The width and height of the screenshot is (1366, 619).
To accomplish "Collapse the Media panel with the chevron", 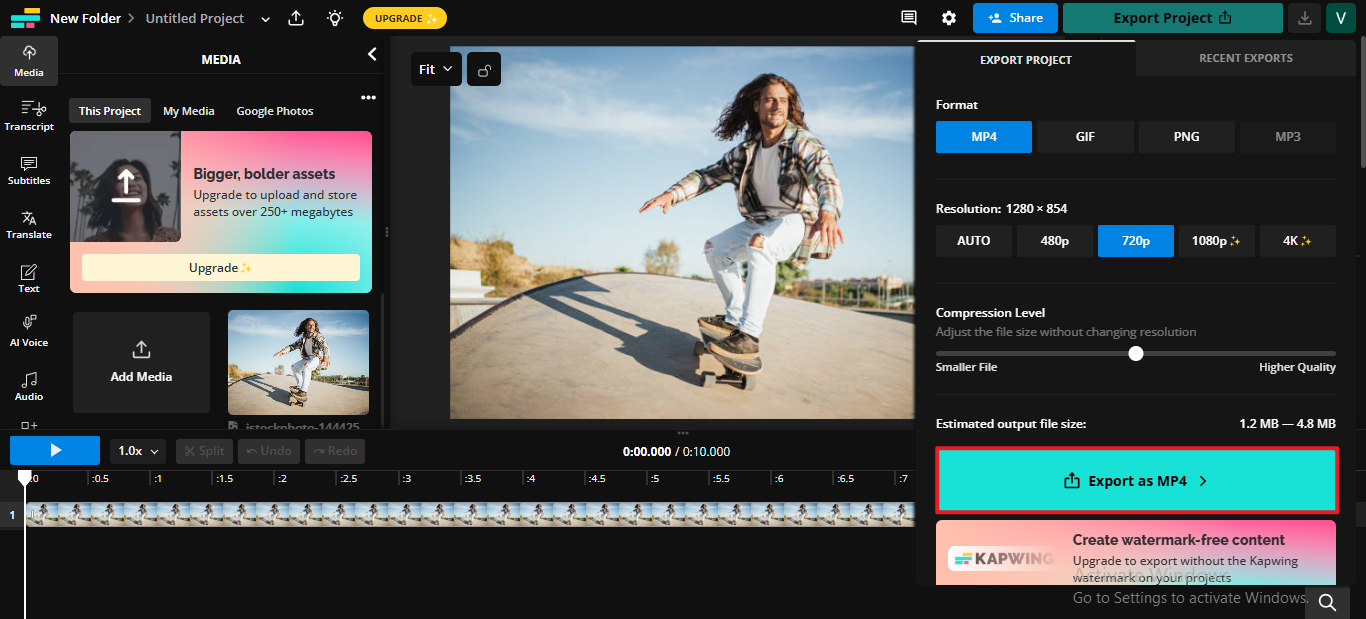I will [x=372, y=54].
